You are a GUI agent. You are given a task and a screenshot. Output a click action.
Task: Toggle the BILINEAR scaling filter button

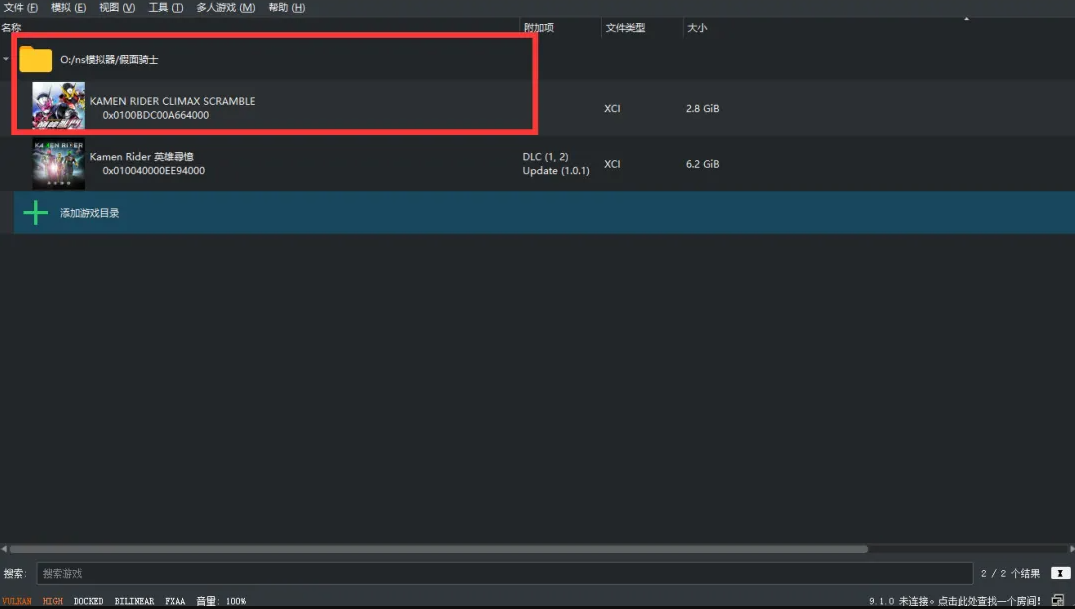pos(134,601)
